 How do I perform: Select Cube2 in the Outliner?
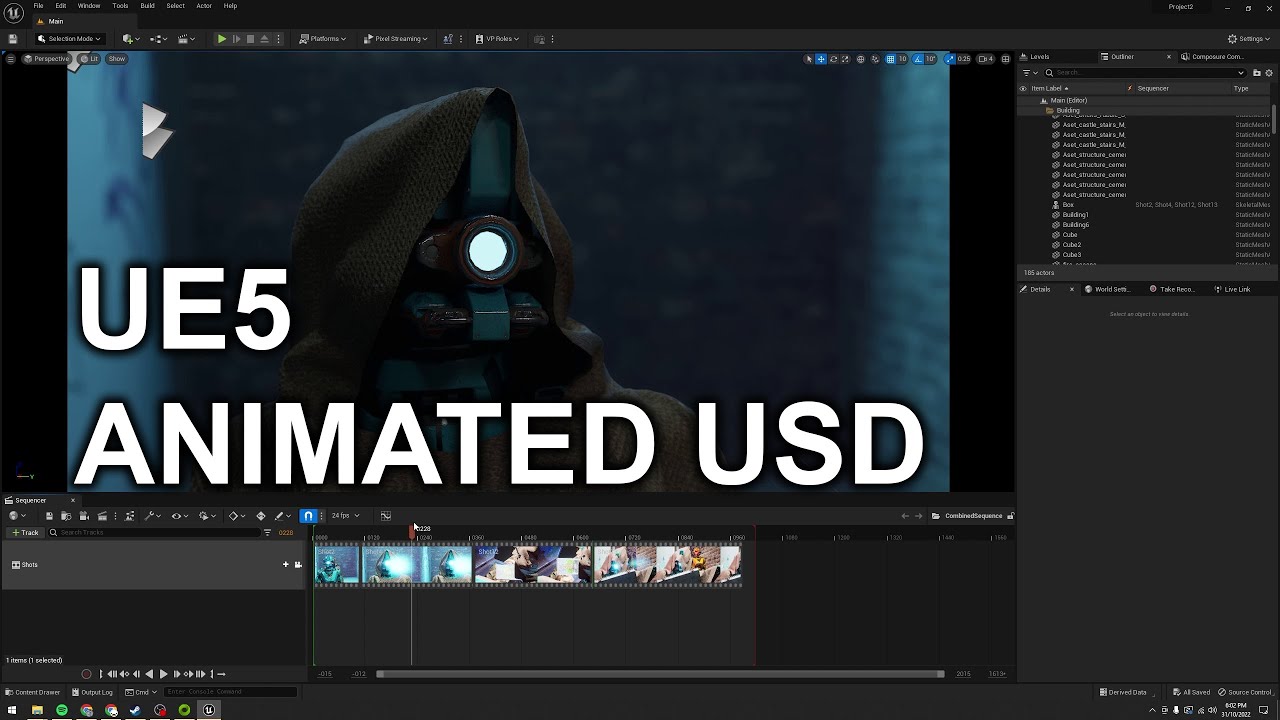coord(1071,245)
